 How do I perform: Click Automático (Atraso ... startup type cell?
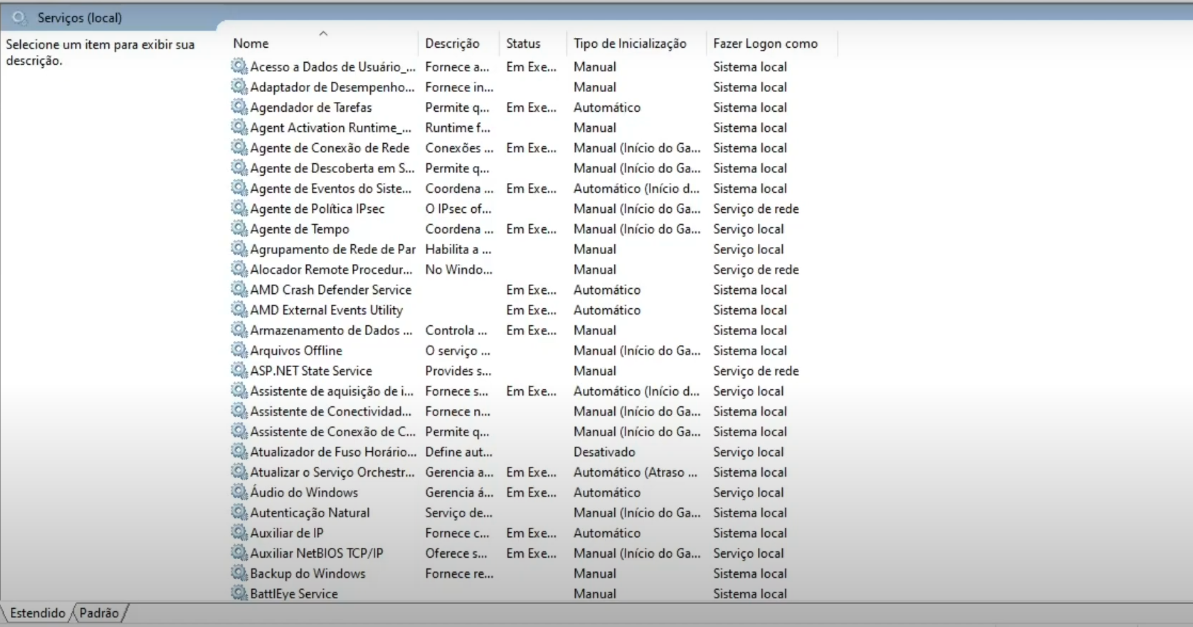635,473
